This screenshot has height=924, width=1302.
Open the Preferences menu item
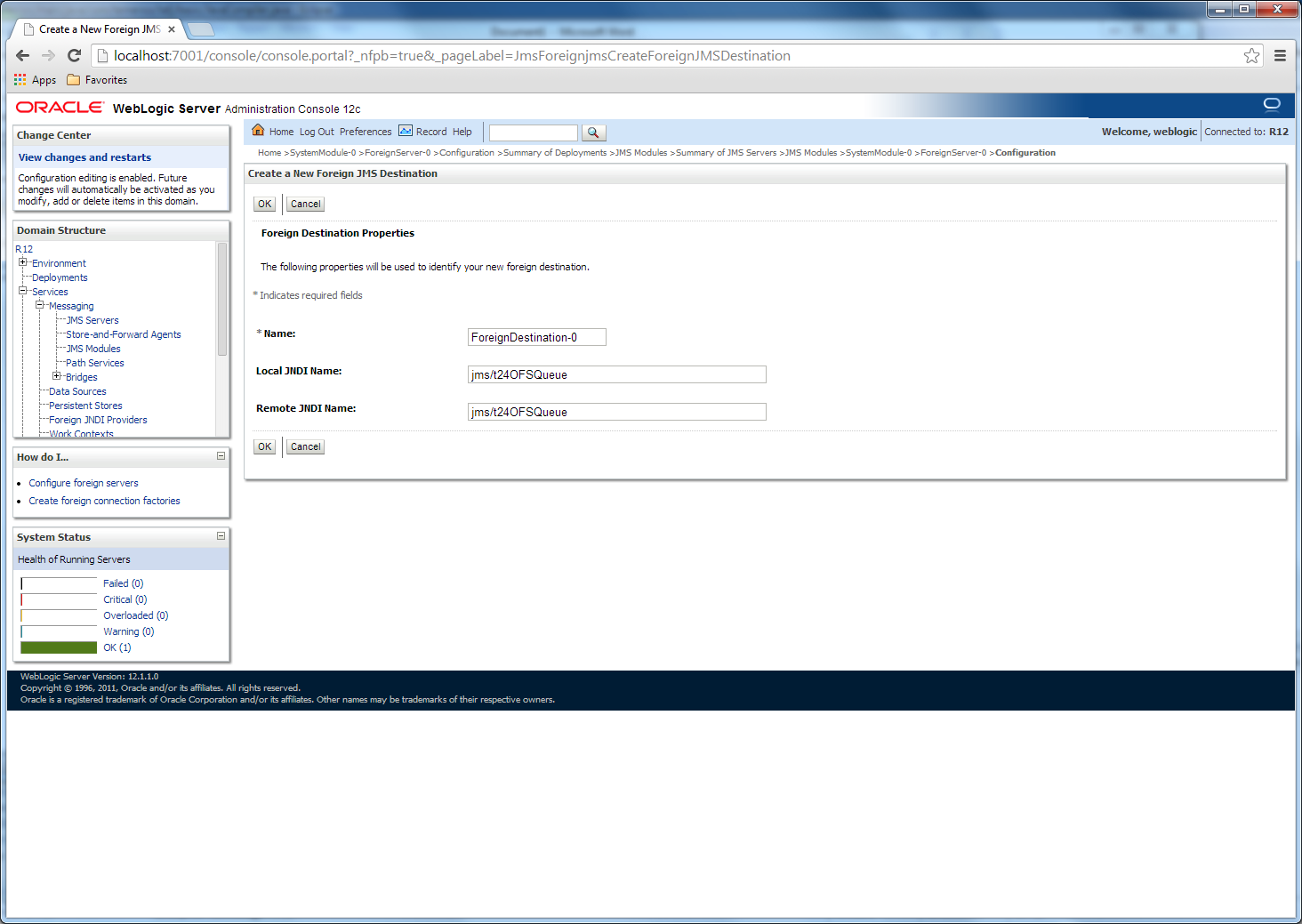pyautogui.click(x=366, y=132)
